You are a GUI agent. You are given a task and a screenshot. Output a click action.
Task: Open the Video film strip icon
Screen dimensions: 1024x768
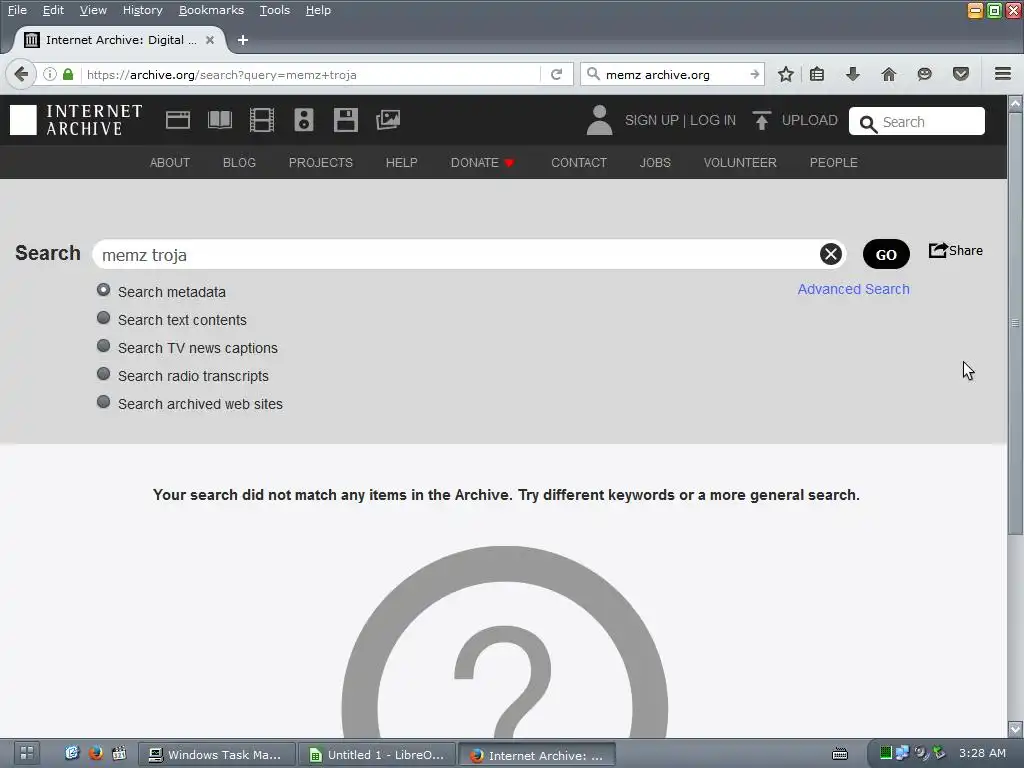262,120
